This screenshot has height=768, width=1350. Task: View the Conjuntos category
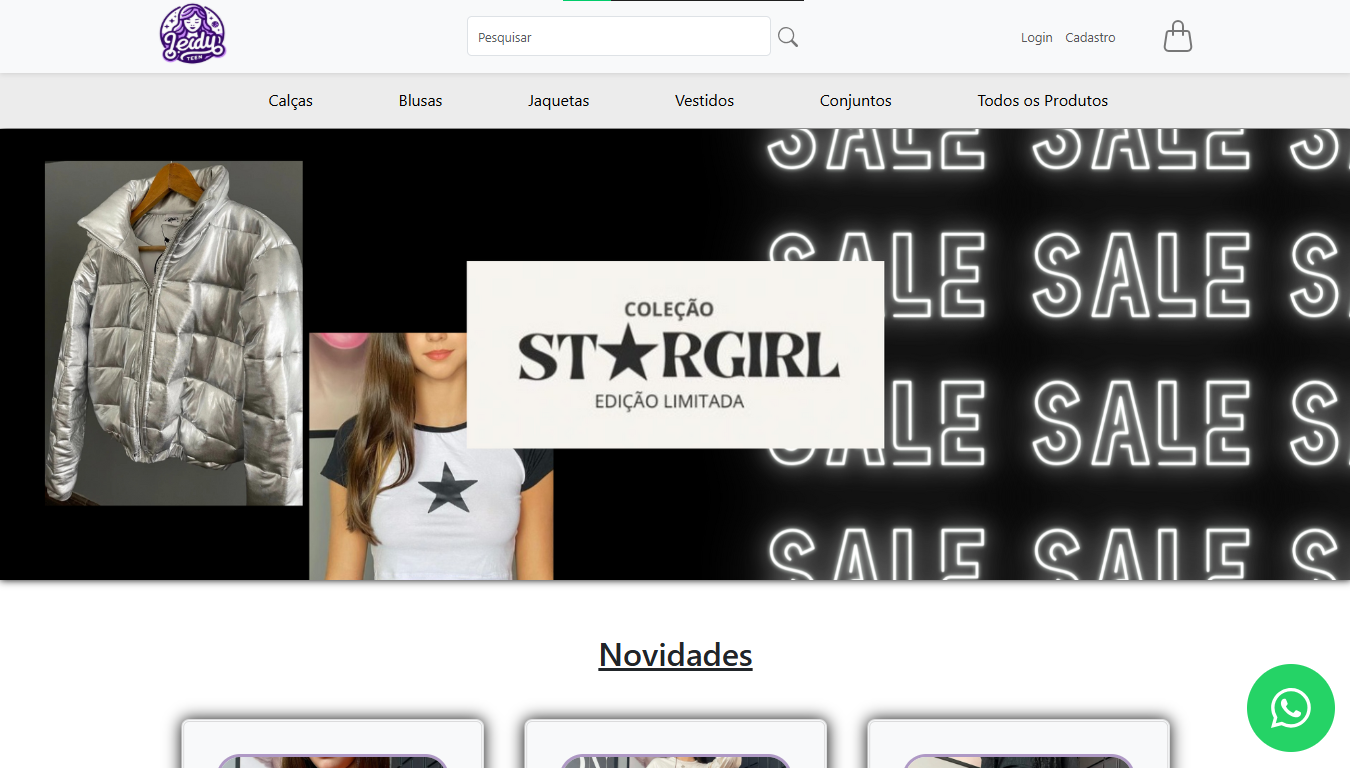tap(855, 100)
